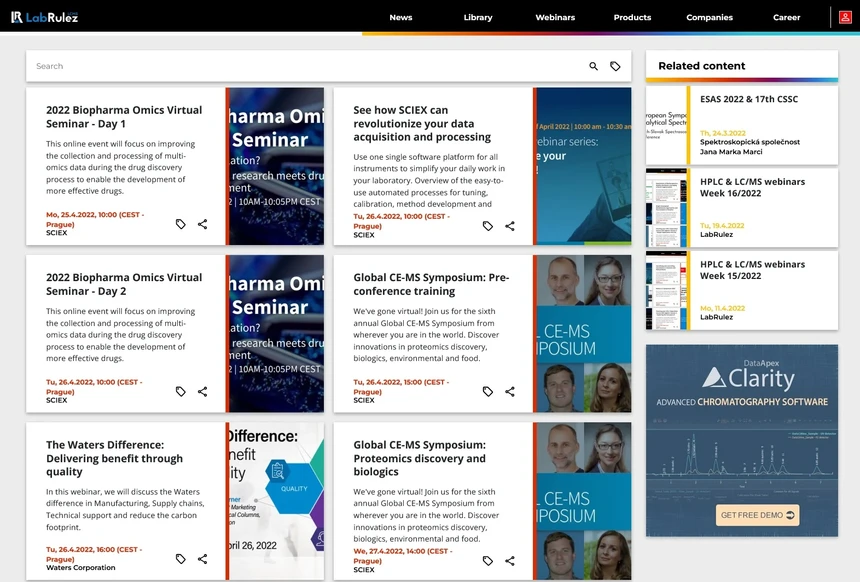Go to the Webinars section
The height and width of the screenshot is (582, 860).
pyautogui.click(x=555, y=18)
